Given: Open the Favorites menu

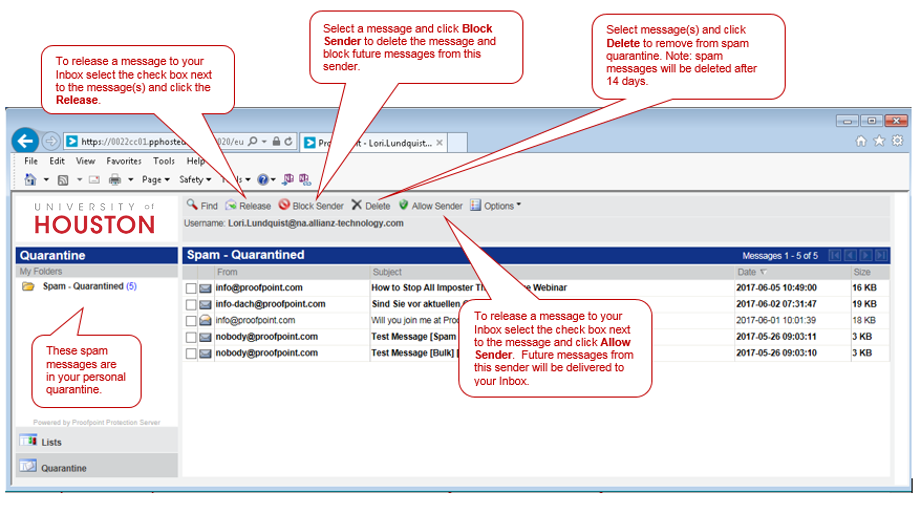Looking at the screenshot, I should tap(124, 161).
